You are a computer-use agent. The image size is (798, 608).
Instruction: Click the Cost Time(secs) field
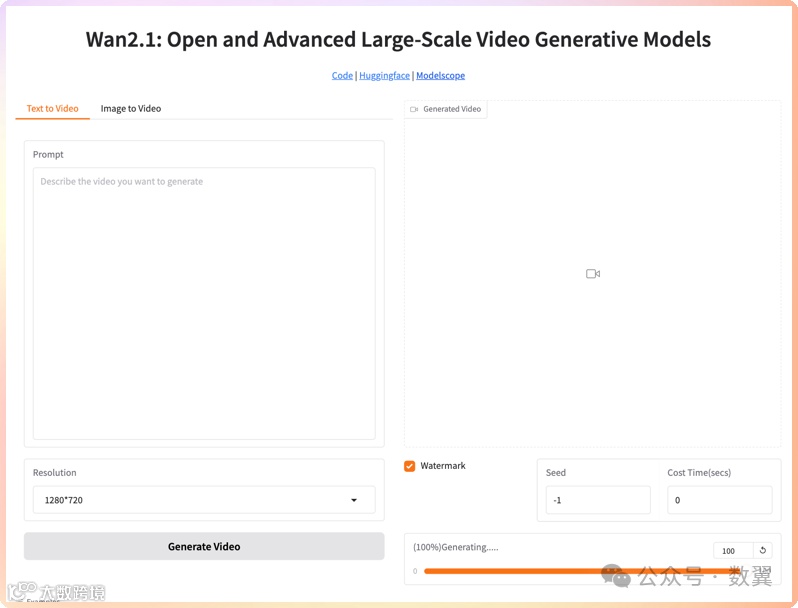click(x=720, y=500)
